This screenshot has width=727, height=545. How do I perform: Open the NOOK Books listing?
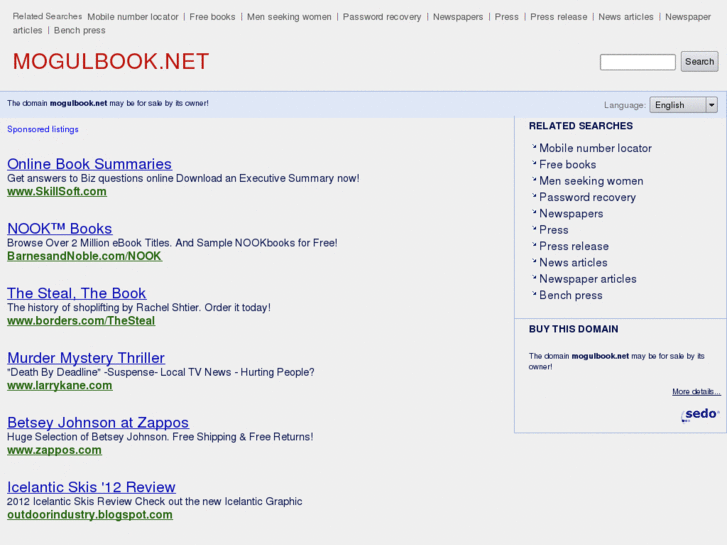[x=59, y=229]
